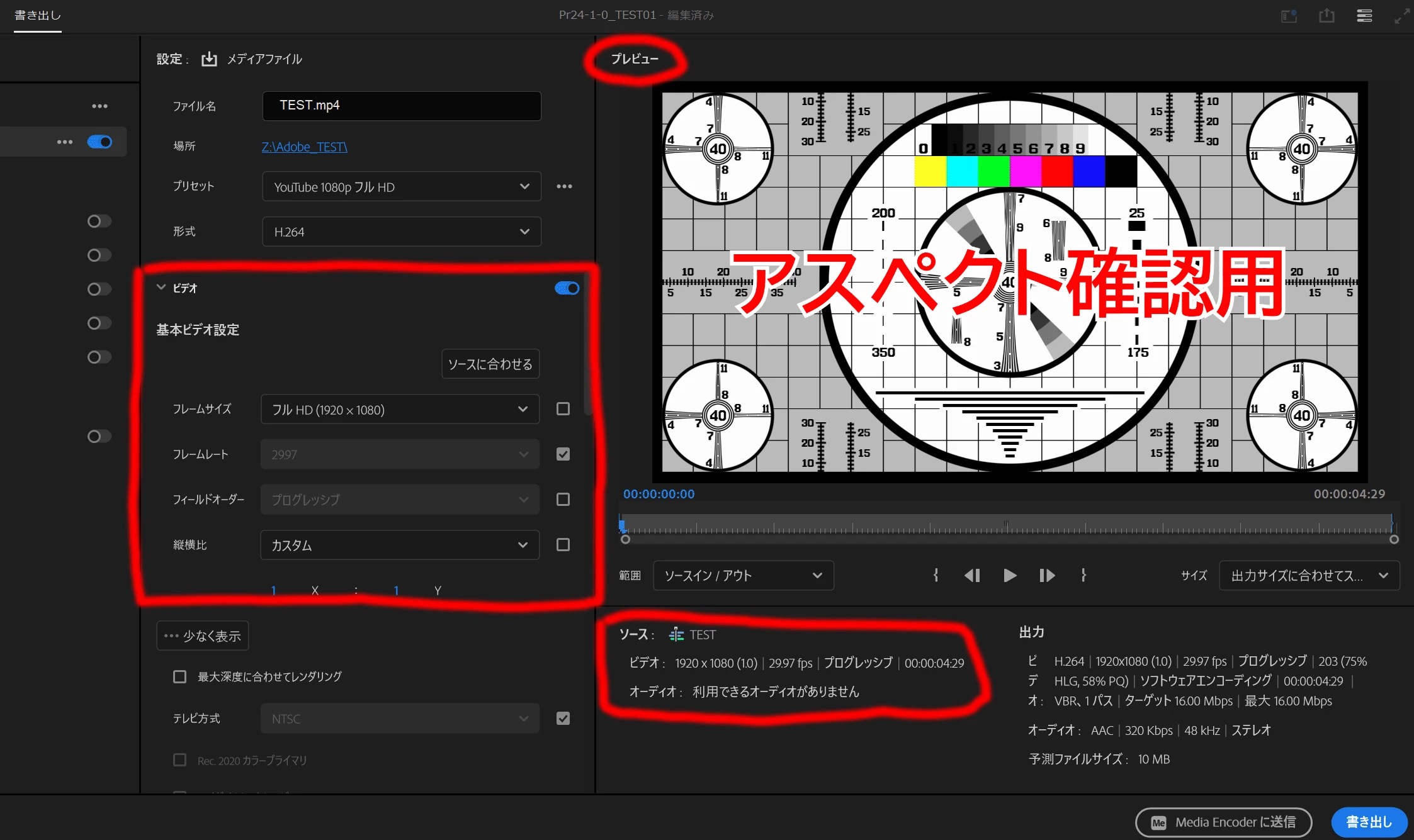Set the in point marker icon
This screenshot has height=840, width=1414.
tap(936, 575)
